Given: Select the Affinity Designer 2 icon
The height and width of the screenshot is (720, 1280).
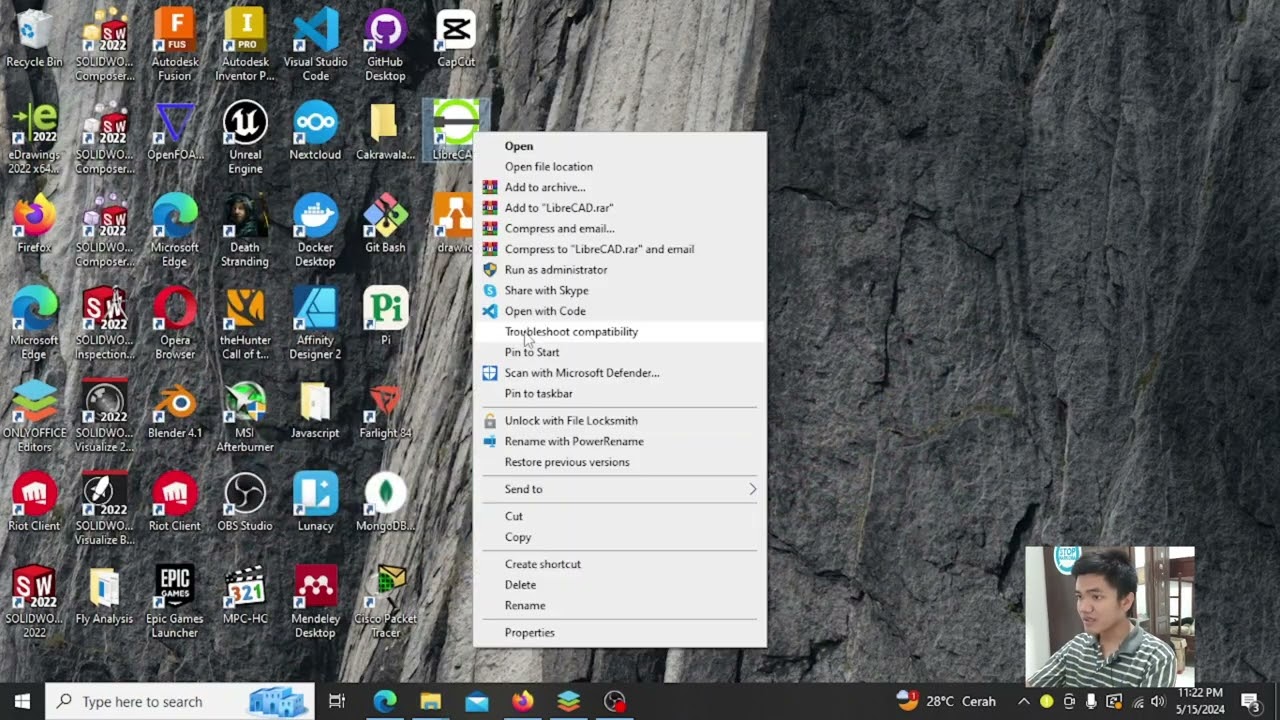Looking at the screenshot, I should click(315, 324).
